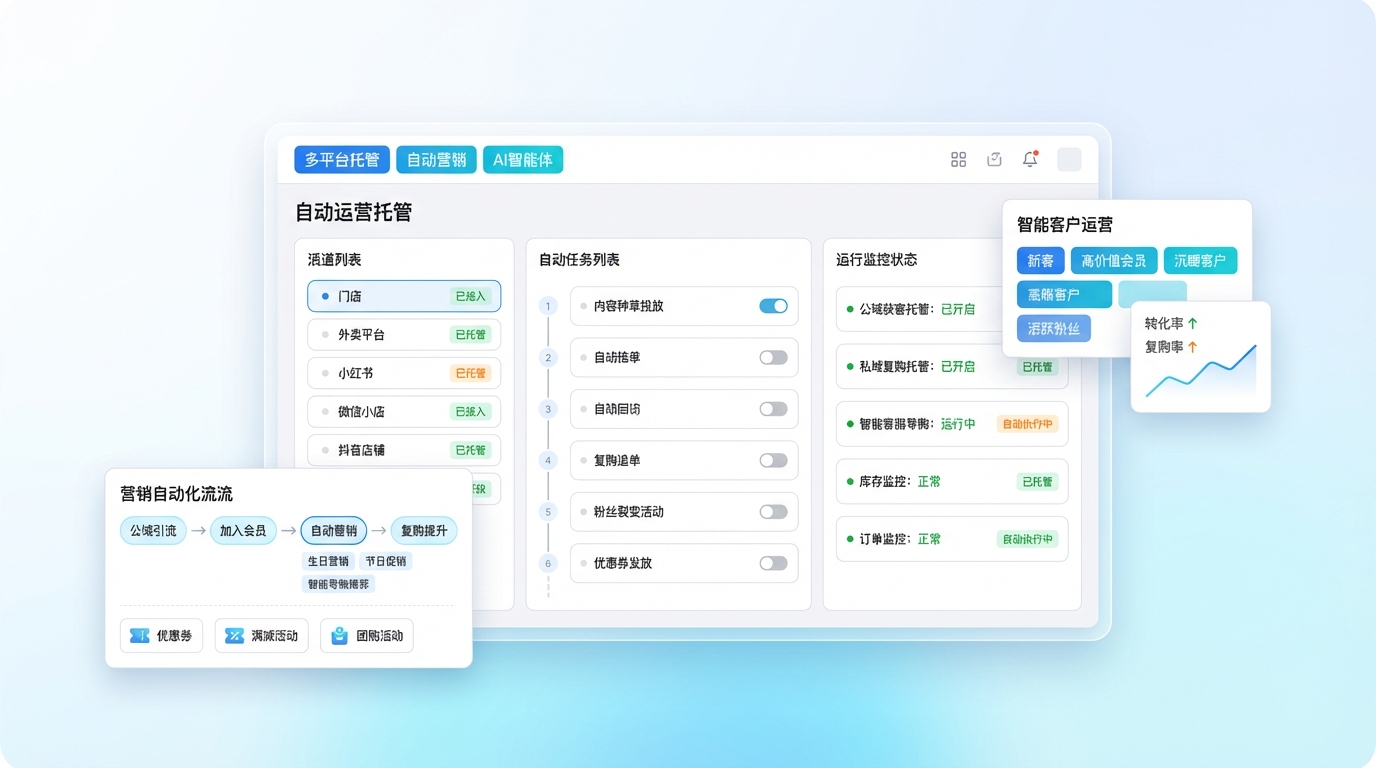The width and height of the screenshot is (1376, 768).
Task: Switch to the 多平台托管 tab
Action: click(342, 160)
